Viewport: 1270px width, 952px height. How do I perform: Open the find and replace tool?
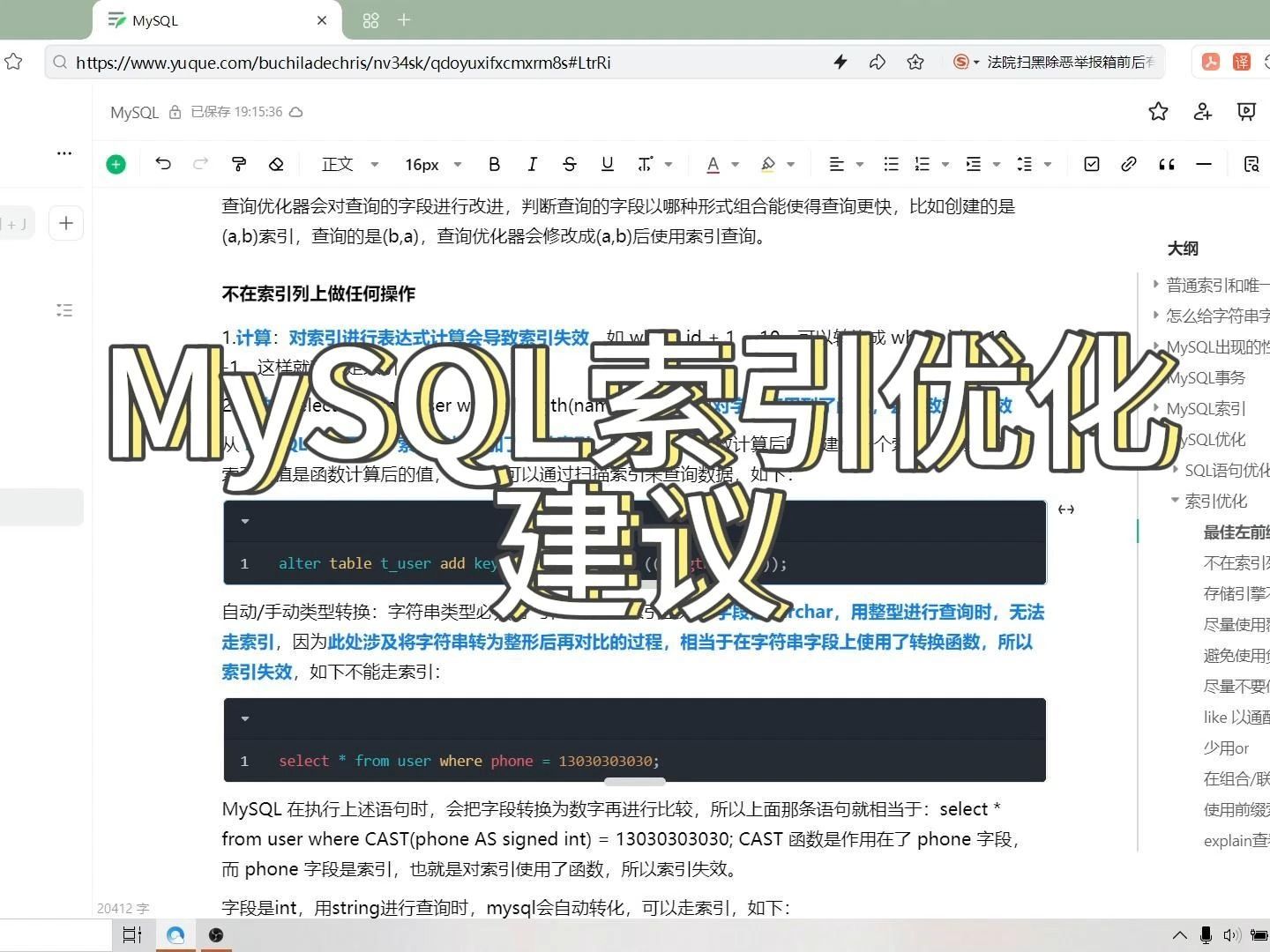click(1251, 164)
